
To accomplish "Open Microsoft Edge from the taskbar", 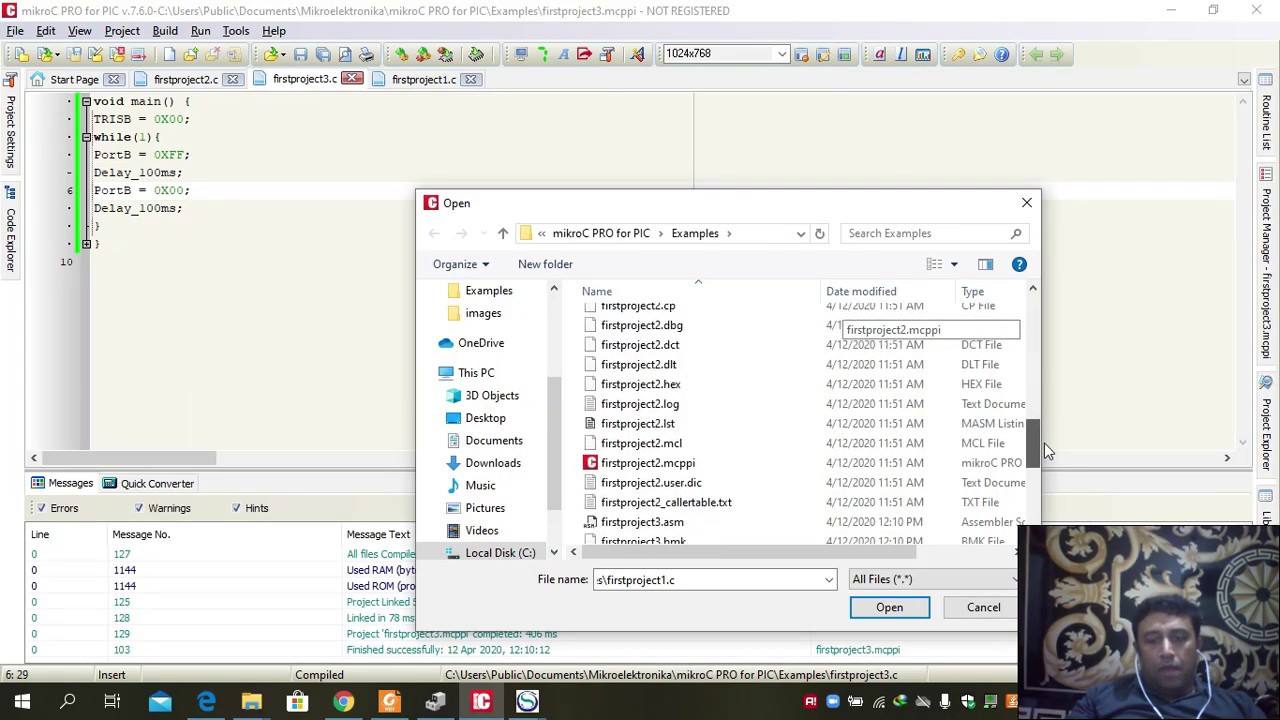I will coord(206,702).
